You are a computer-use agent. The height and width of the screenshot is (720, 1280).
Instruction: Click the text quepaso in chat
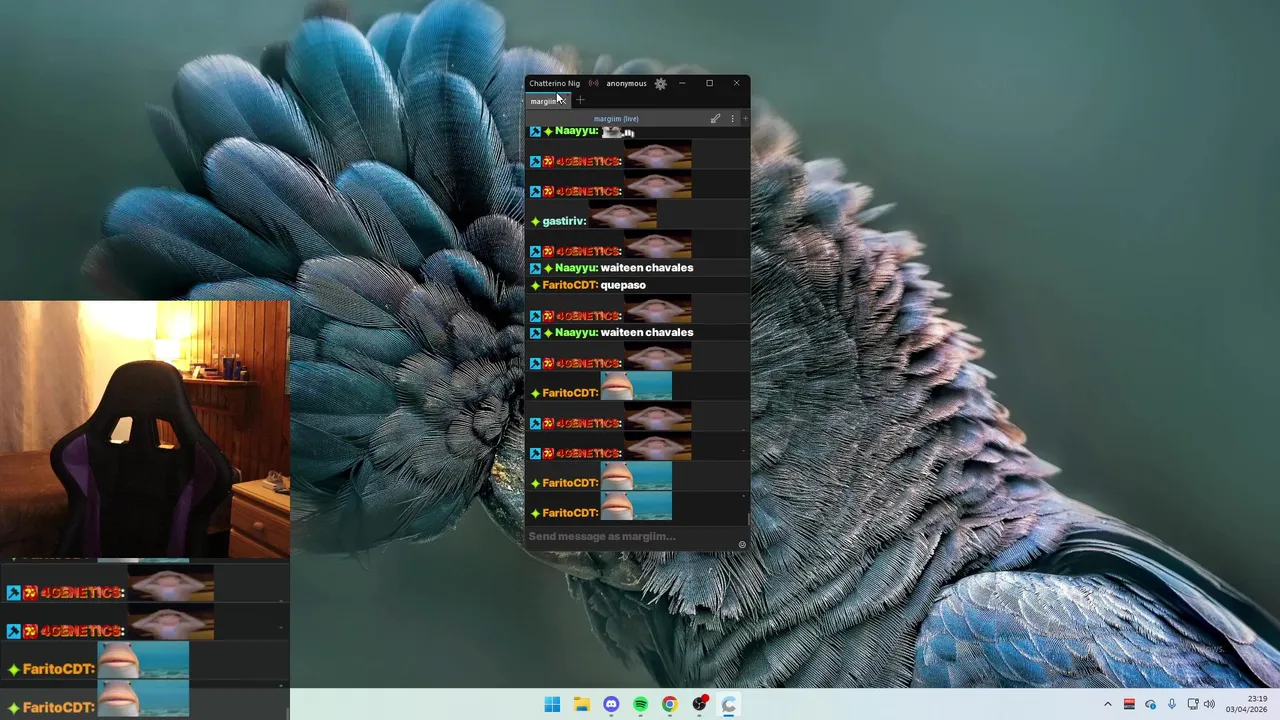click(623, 285)
